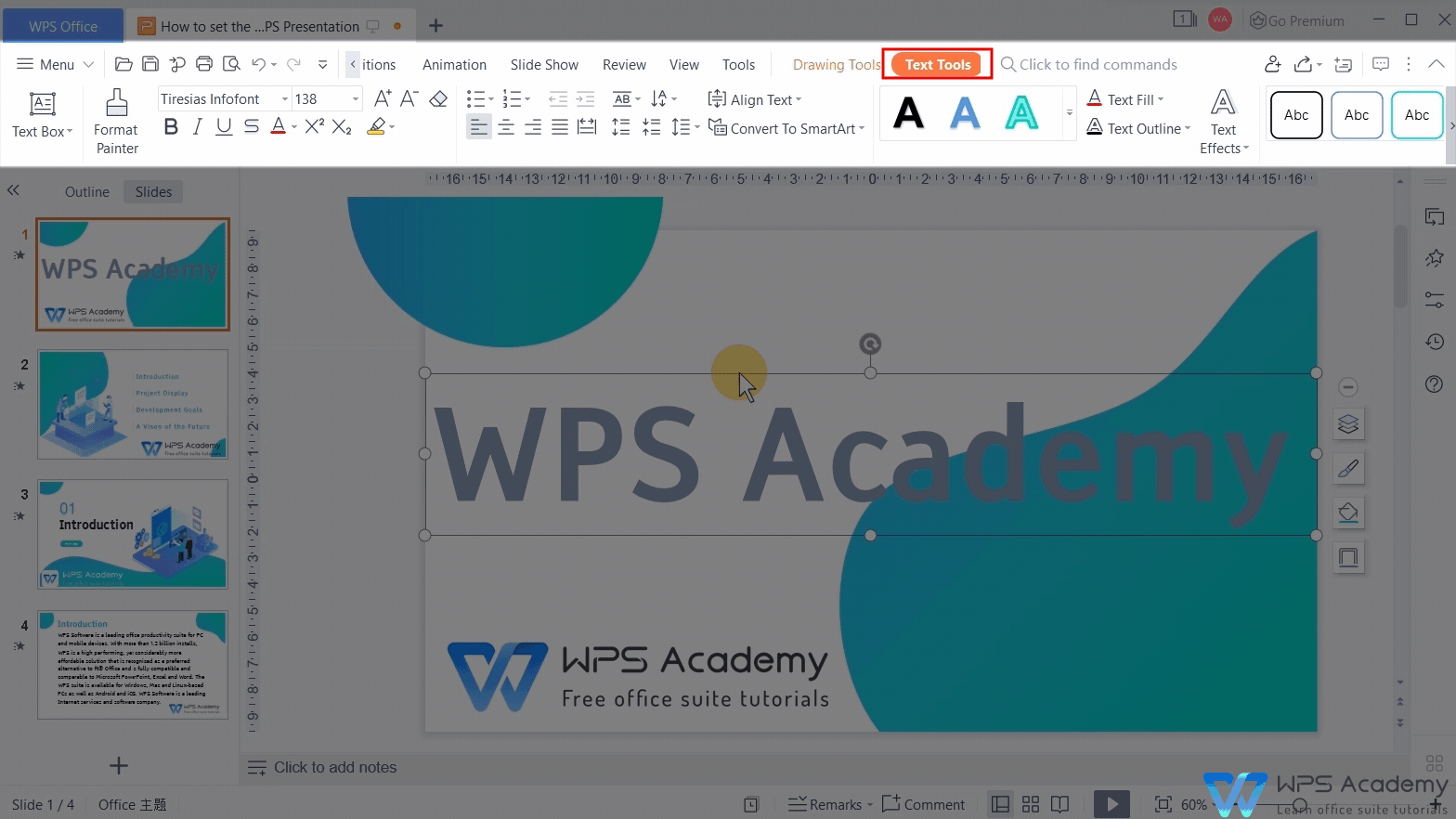The image size is (1456, 819).
Task: Select slide 3 Introduction thumbnail
Action: [133, 534]
